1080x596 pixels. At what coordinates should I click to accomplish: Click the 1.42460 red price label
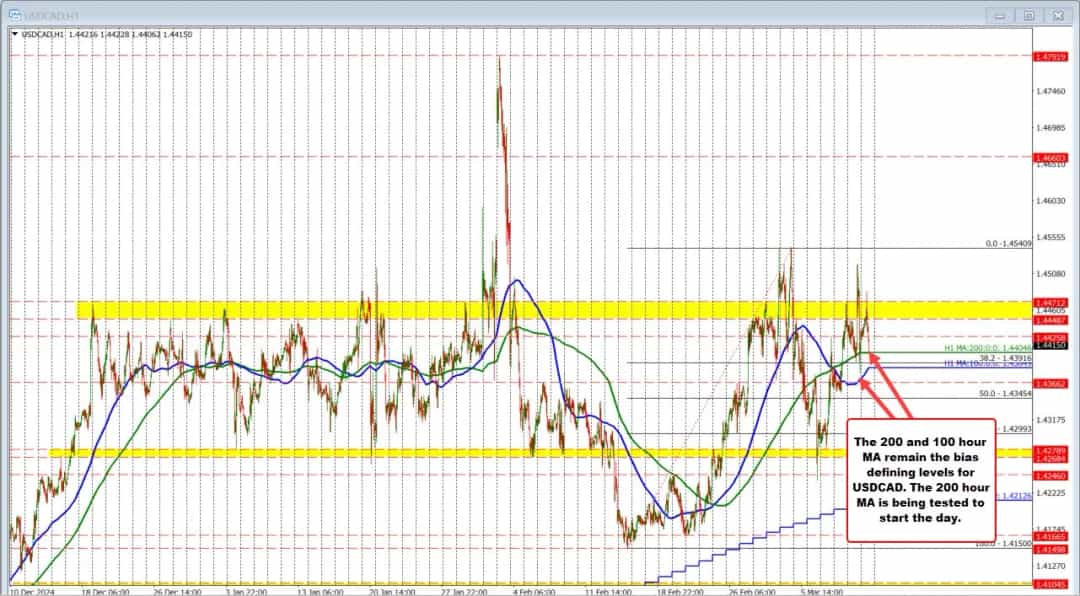pos(1054,475)
